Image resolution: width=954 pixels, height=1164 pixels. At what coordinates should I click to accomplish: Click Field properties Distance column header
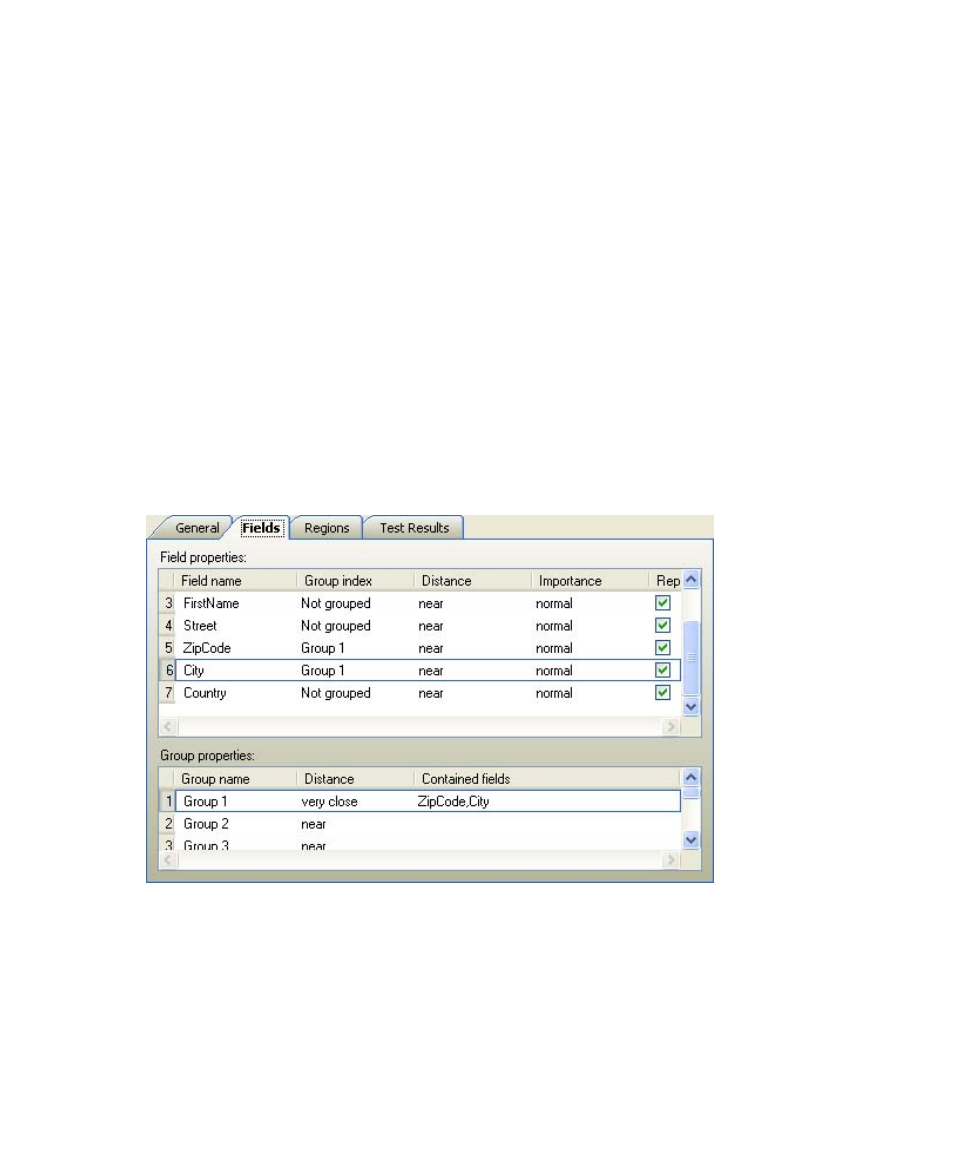pos(472,581)
